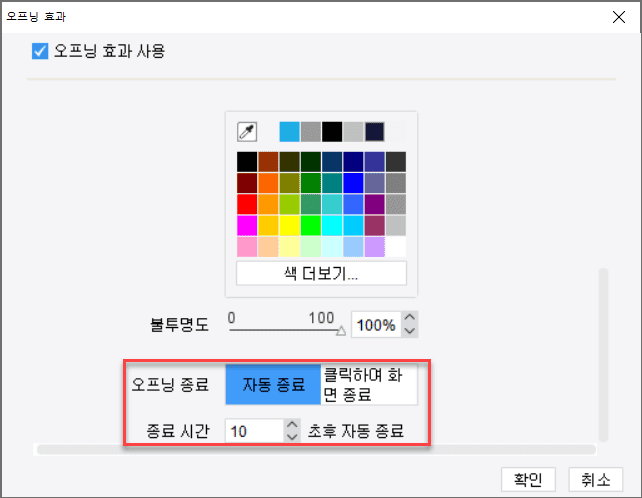Select the pastel light blue swatch

pyautogui.click(x=353, y=247)
